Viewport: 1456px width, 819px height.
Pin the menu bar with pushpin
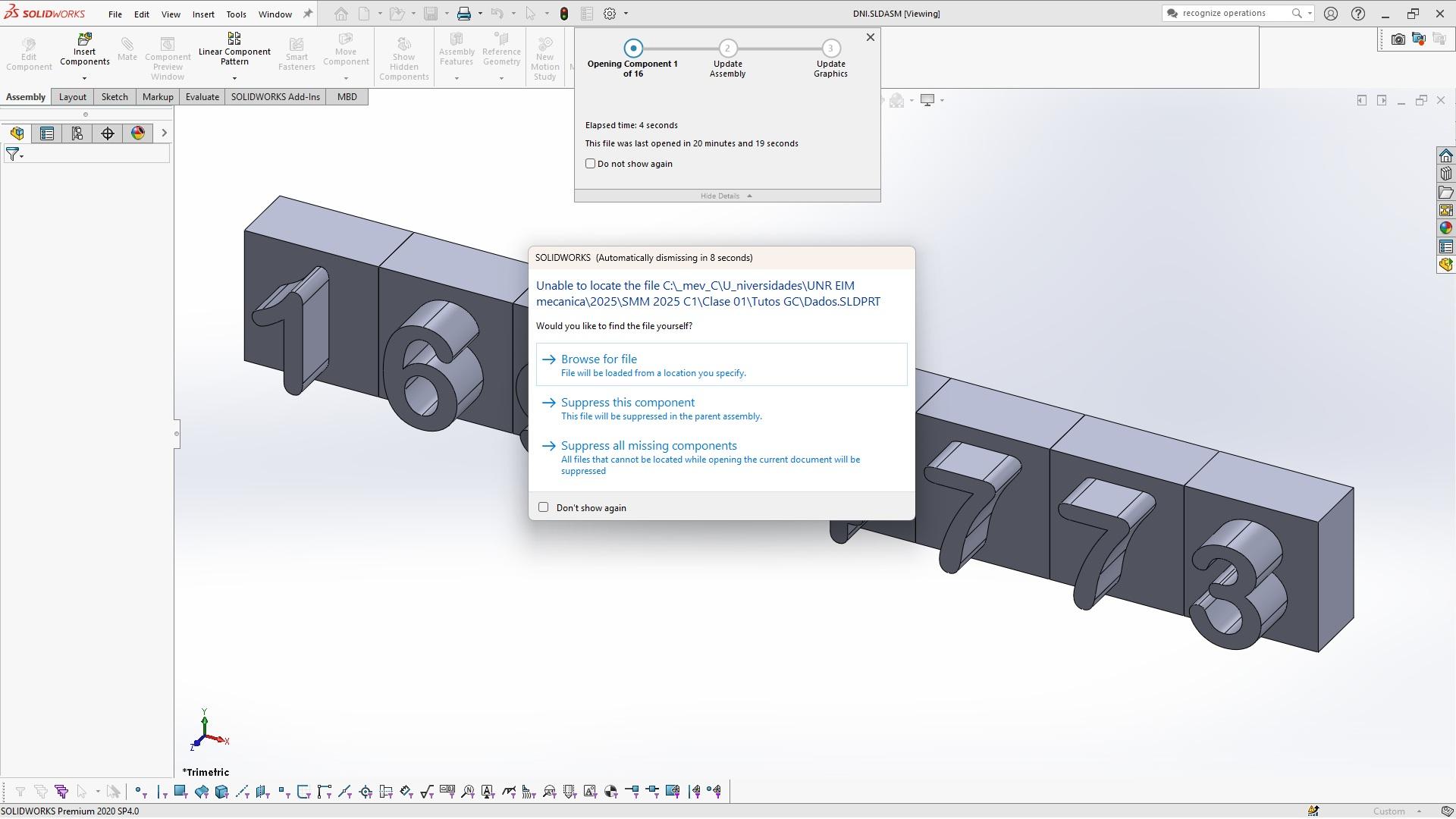[x=308, y=14]
